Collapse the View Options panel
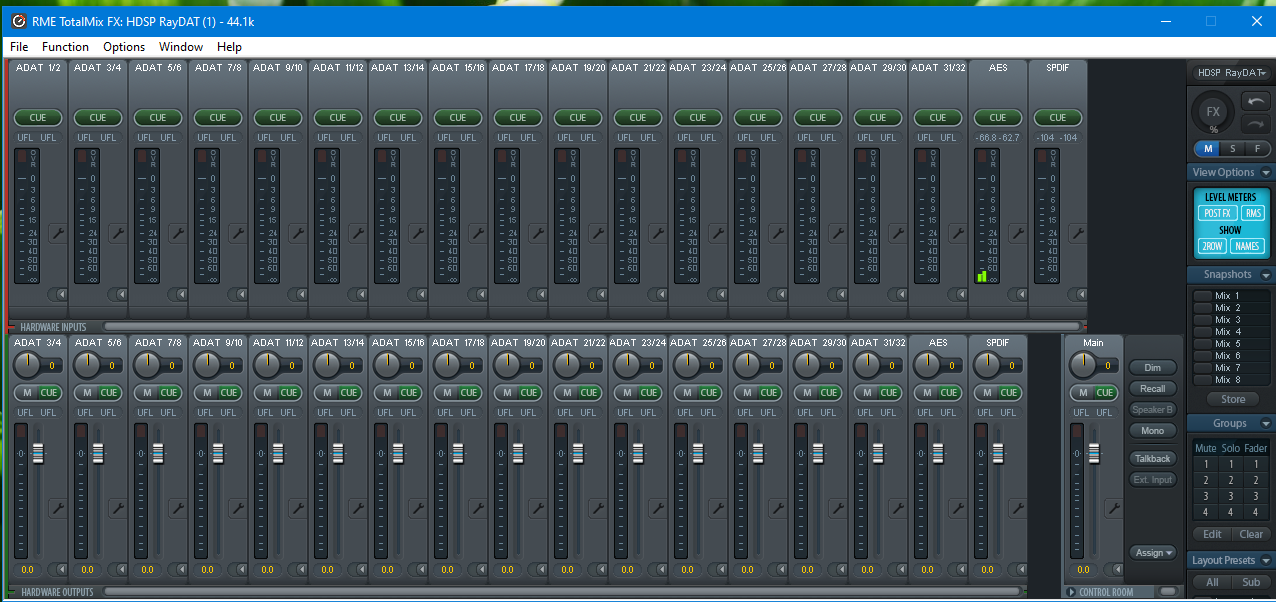The height and width of the screenshot is (602, 1276). (x=1267, y=173)
